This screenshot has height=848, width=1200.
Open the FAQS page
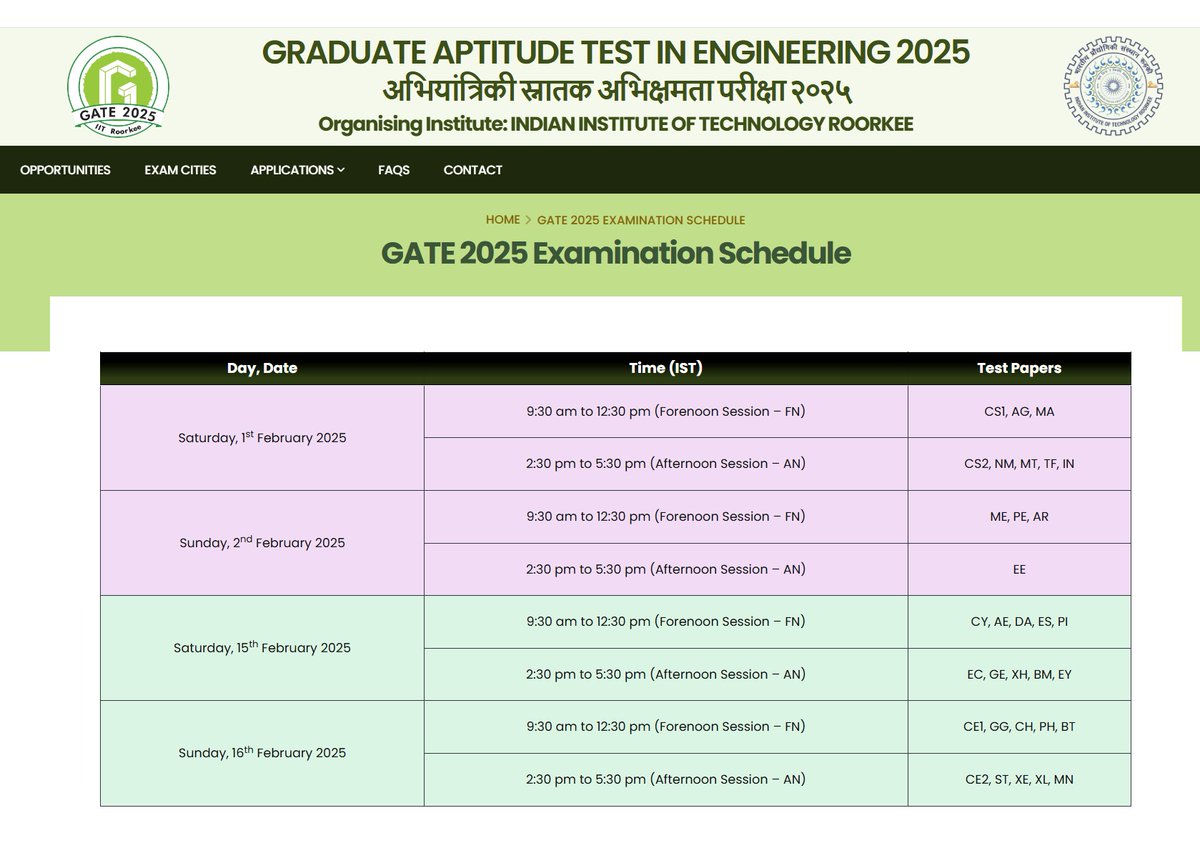click(394, 170)
